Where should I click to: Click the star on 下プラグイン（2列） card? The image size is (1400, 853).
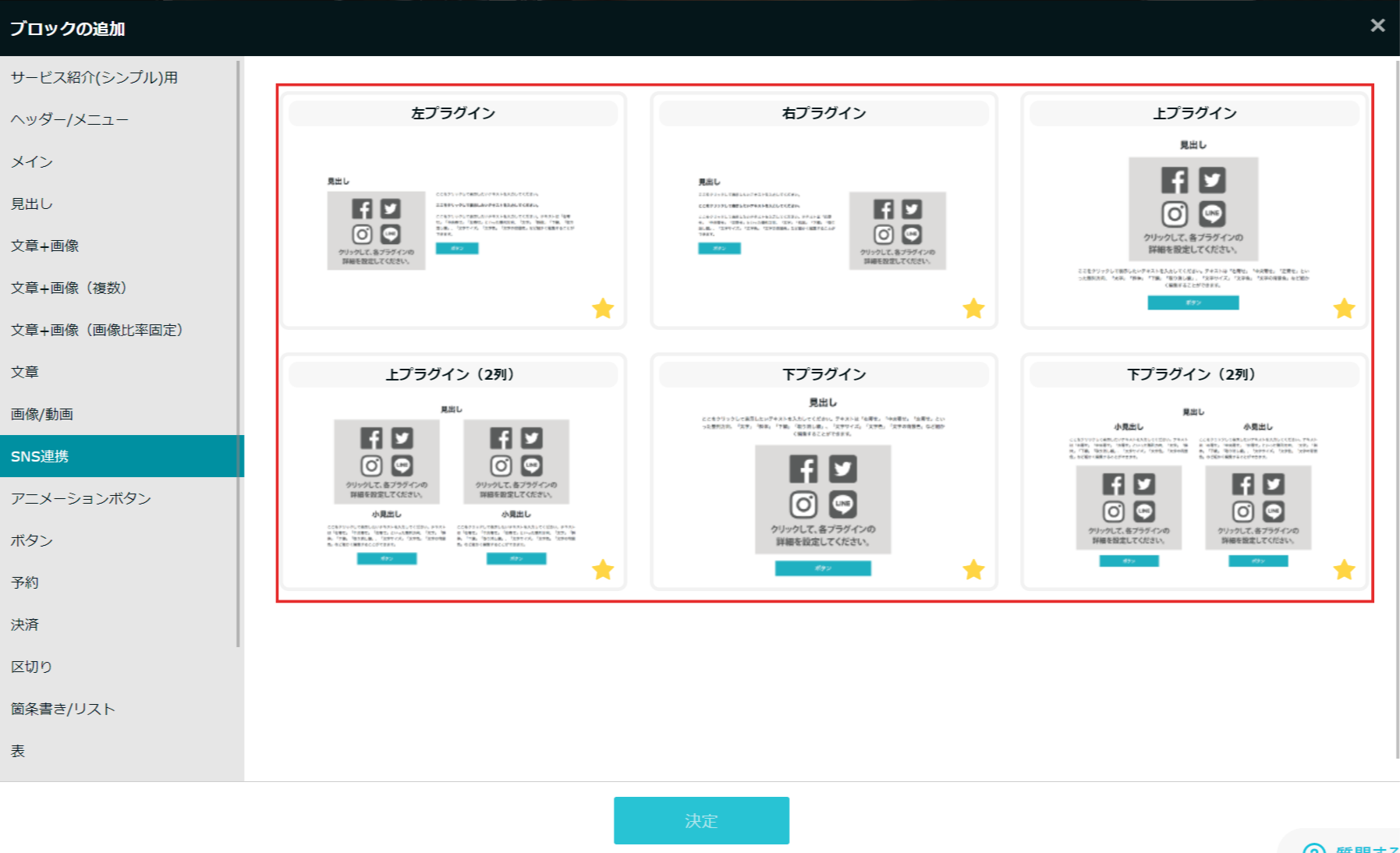coord(1344,570)
